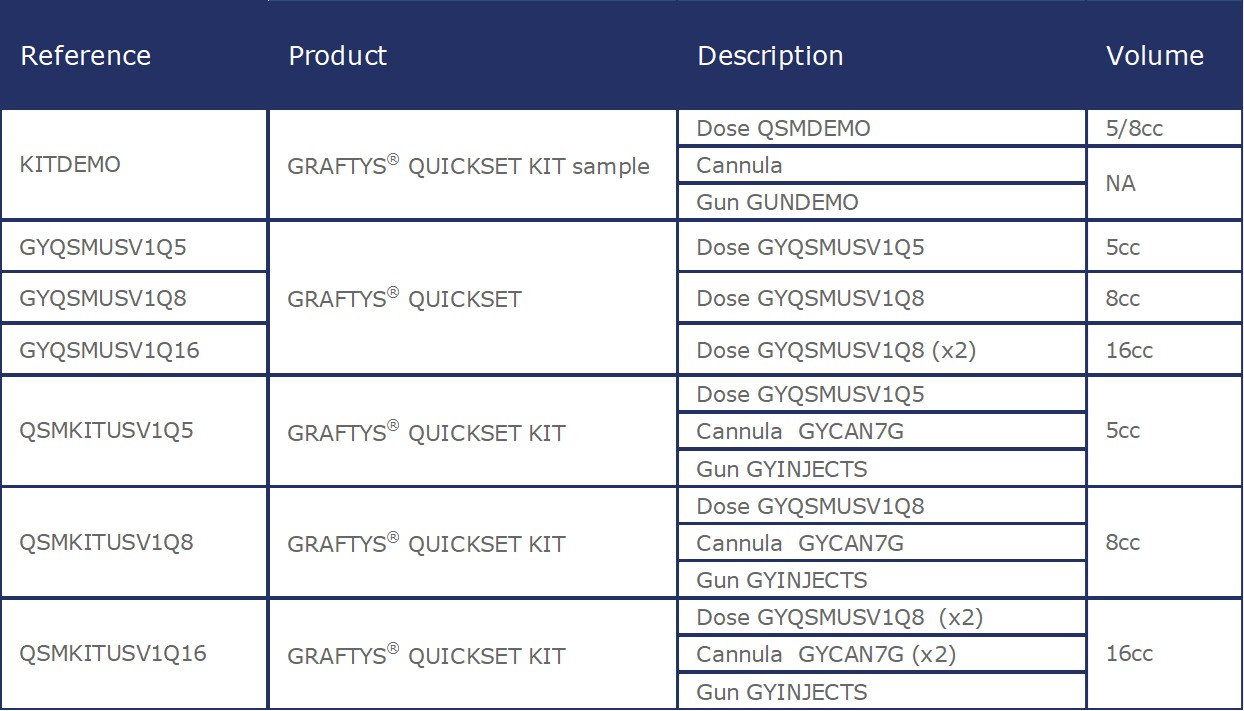This screenshot has width=1244, height=711.
Task: Select GYQSMUSV1Q16 in the Reference column
Action: (110, 350)
